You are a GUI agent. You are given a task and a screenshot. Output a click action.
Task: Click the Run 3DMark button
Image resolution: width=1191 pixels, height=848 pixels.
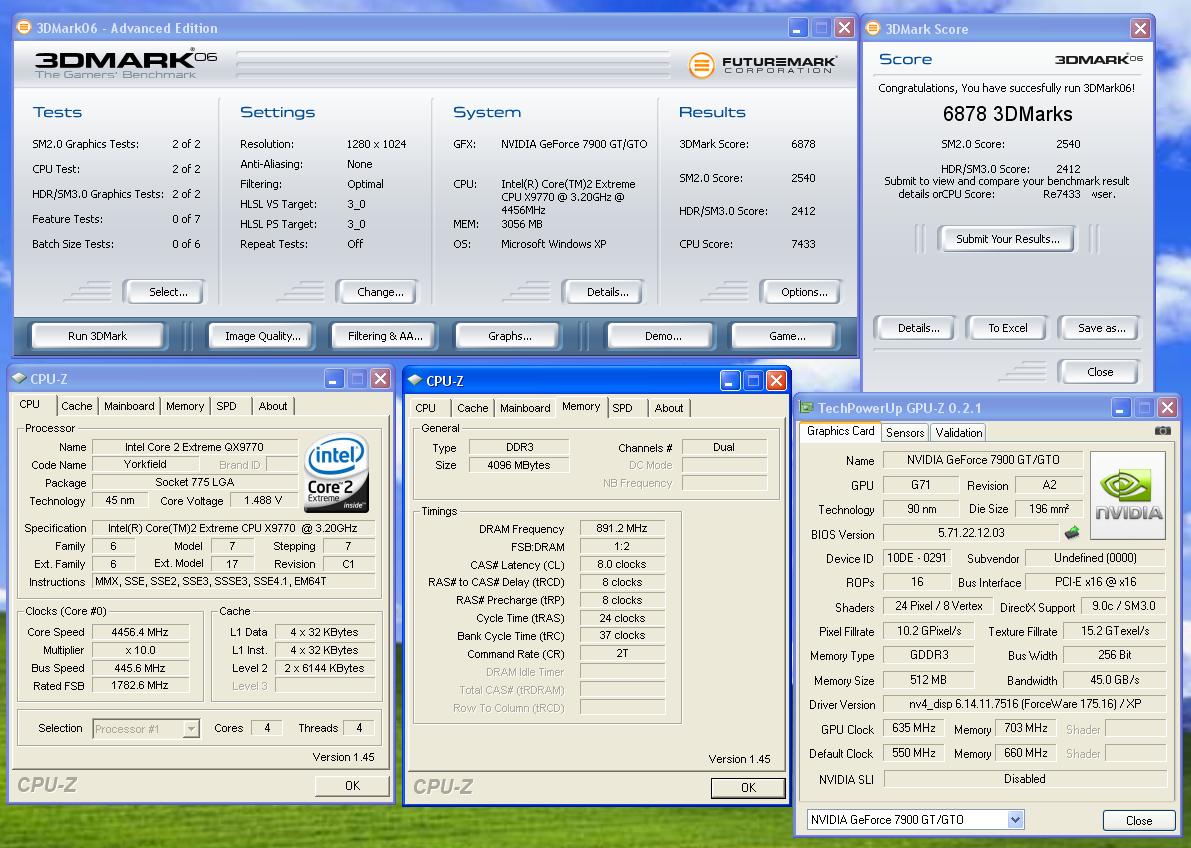pyautogui.click(x=97, y=336)
